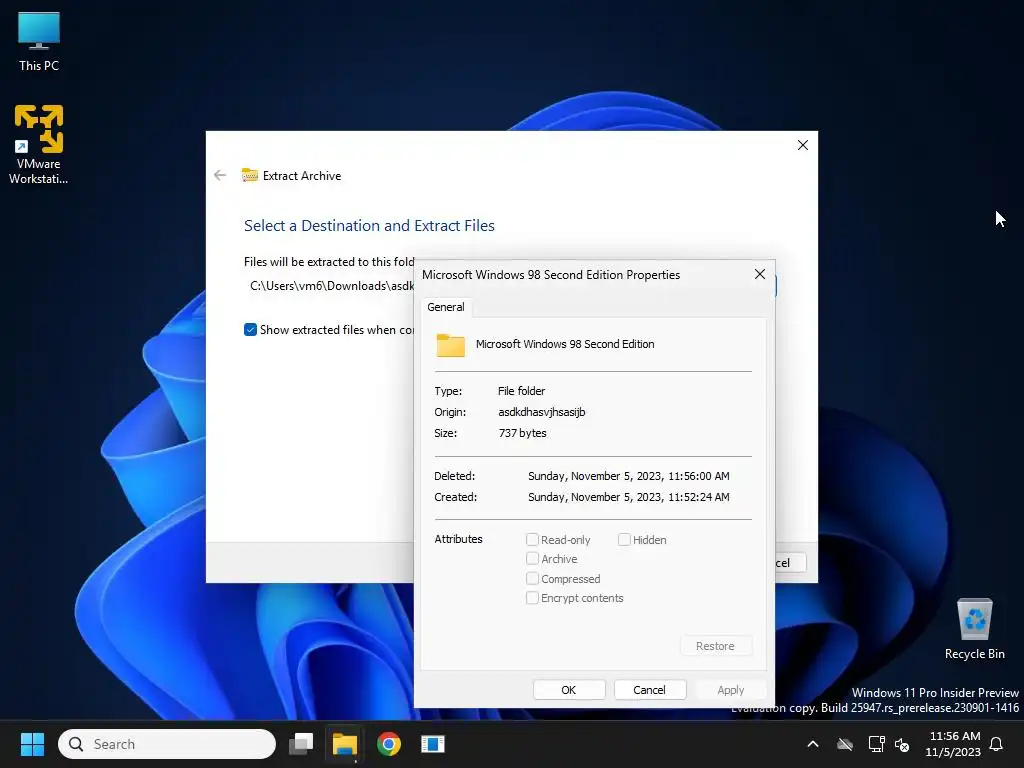The height and width of the screenshot is (768, 1024).
Task: Click the OneDrive cloud tray icon
Action: click(845, 744)
